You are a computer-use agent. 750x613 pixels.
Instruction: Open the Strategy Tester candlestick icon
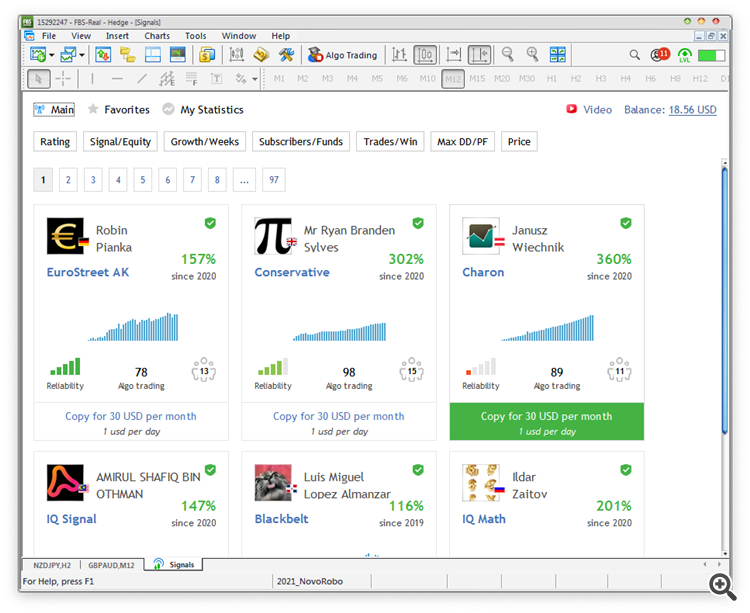tap(236, 55)
